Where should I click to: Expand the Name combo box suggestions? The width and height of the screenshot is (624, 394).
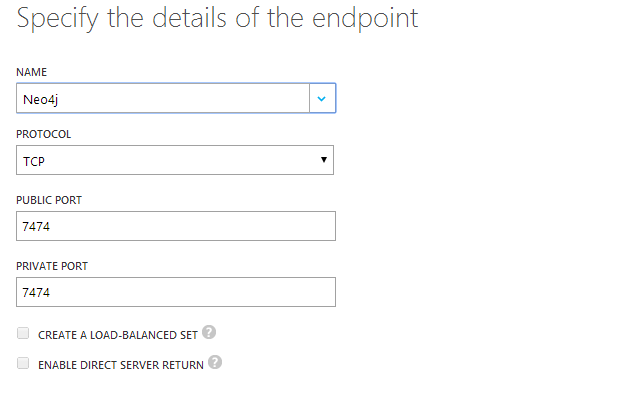click(x=322, y=98)
